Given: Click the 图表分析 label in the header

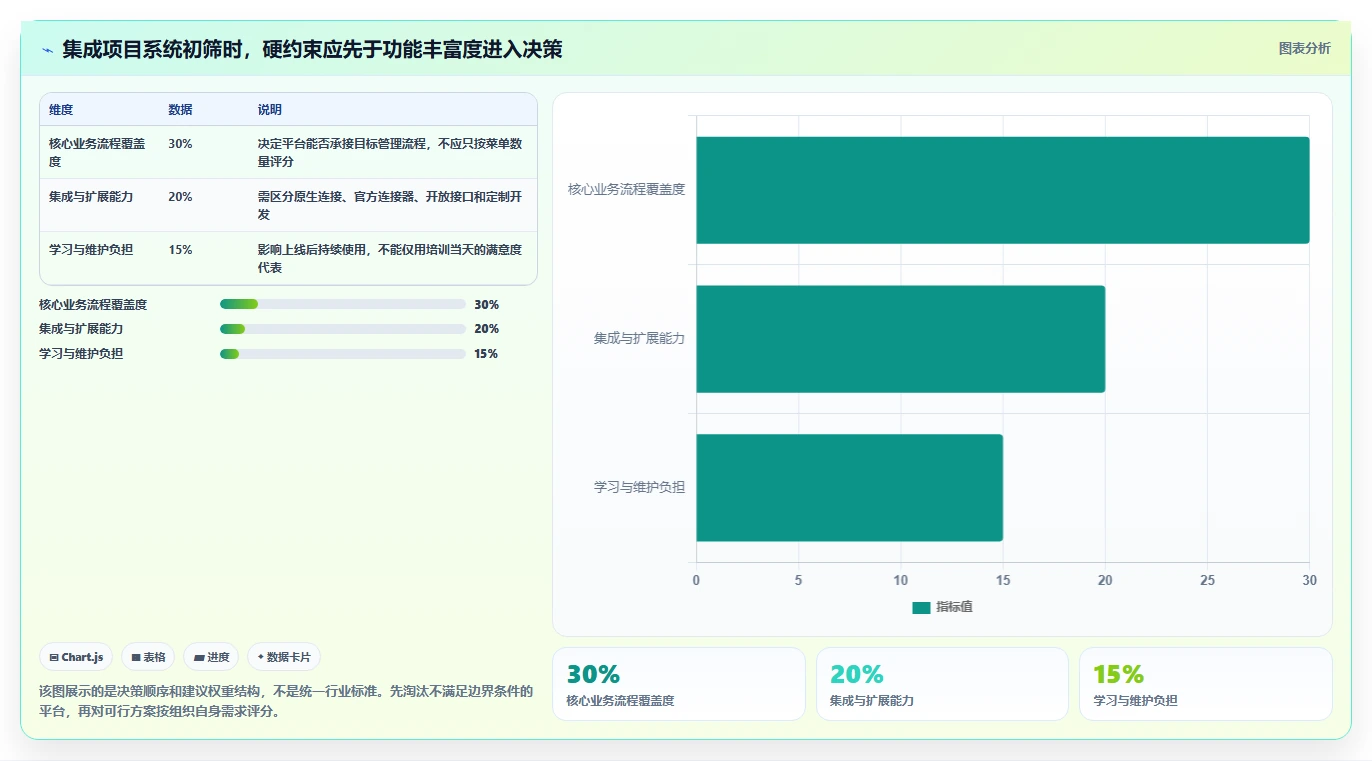Looking at the screenshot, I should pyautogui.click(x=1304, y=48).
